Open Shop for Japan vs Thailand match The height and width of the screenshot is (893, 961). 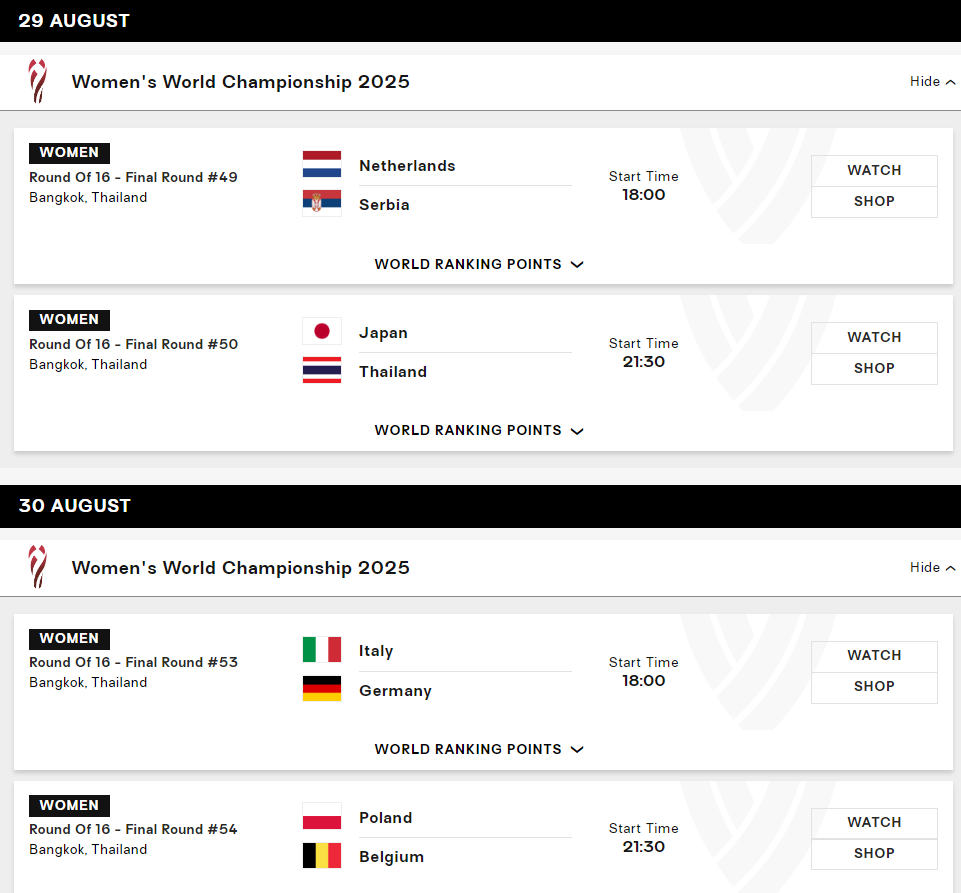pos(874,368)
